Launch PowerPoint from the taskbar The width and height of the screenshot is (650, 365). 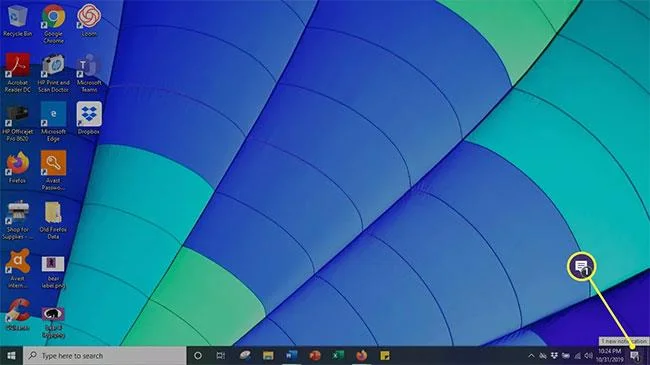coord(315,355)
